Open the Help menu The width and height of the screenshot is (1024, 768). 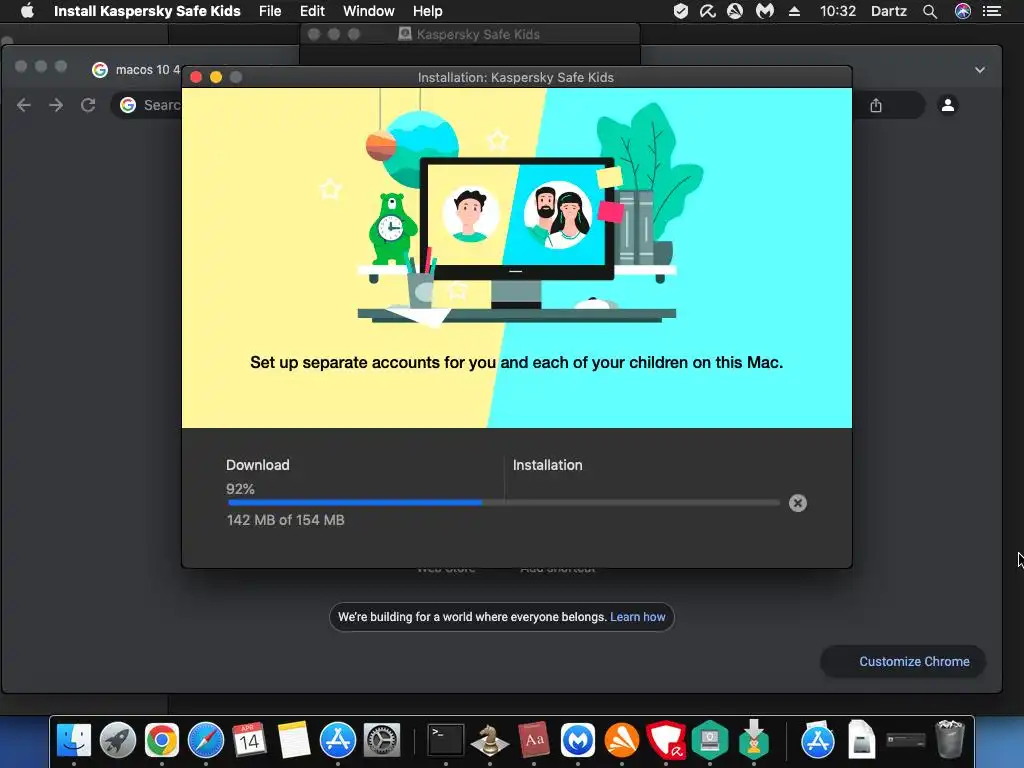[x=428, y=11]
